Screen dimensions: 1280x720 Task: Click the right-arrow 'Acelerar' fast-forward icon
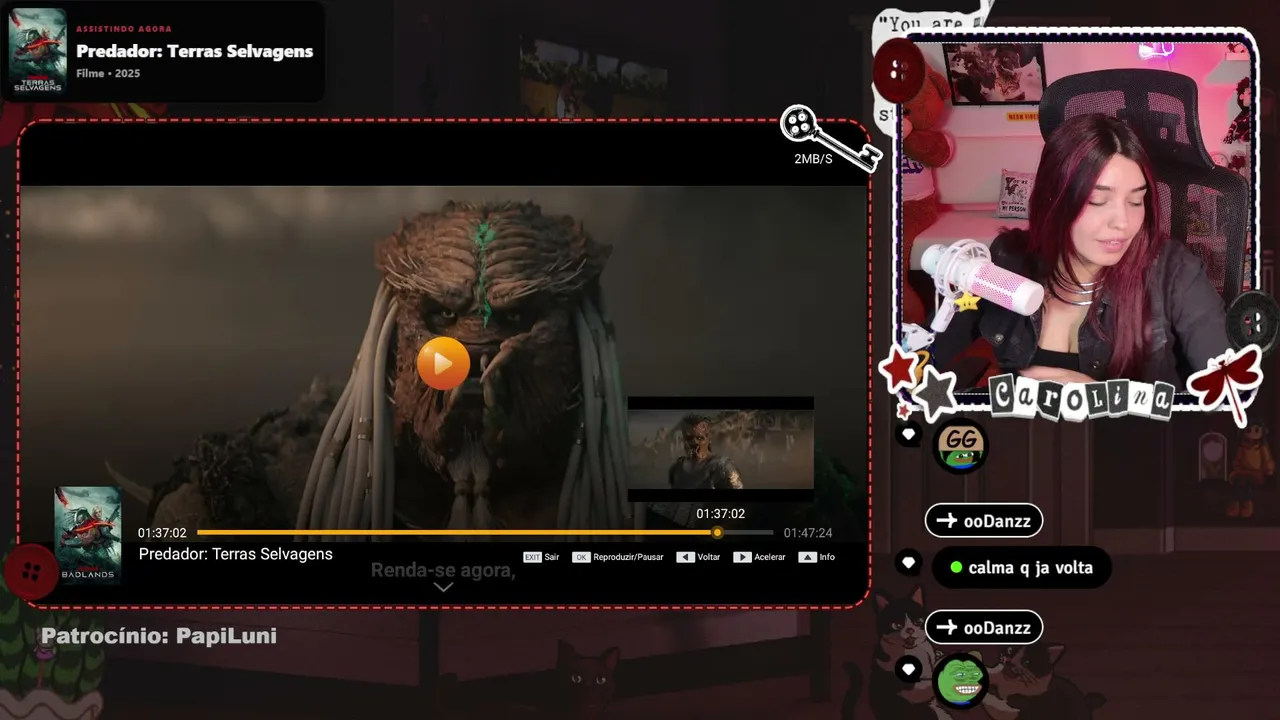(x=742, y=557)
